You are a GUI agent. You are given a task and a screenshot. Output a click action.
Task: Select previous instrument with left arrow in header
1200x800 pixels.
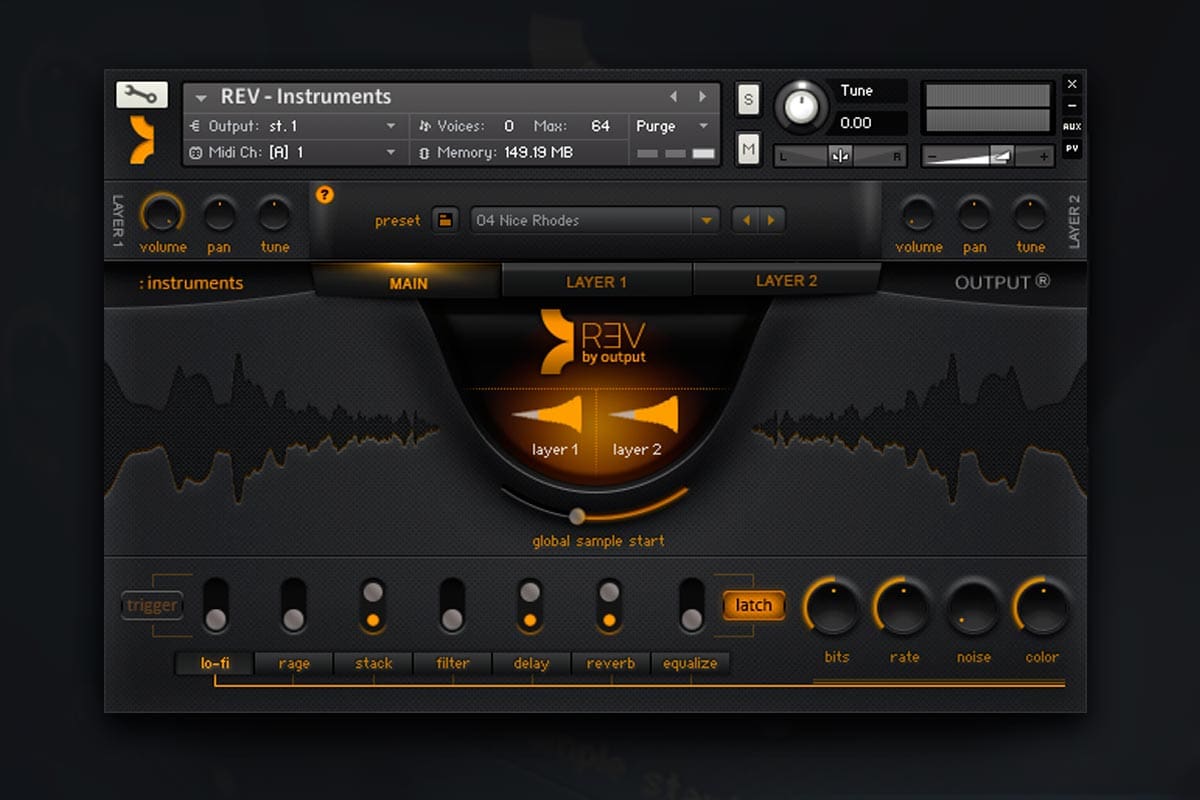(x=674, y=97)
